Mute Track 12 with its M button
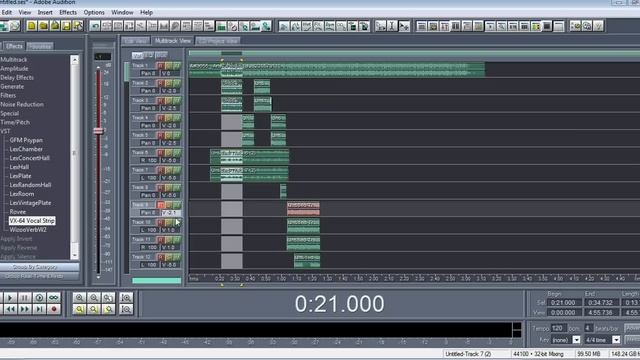Viewport: 640px width, 360px height. [176, 257]
